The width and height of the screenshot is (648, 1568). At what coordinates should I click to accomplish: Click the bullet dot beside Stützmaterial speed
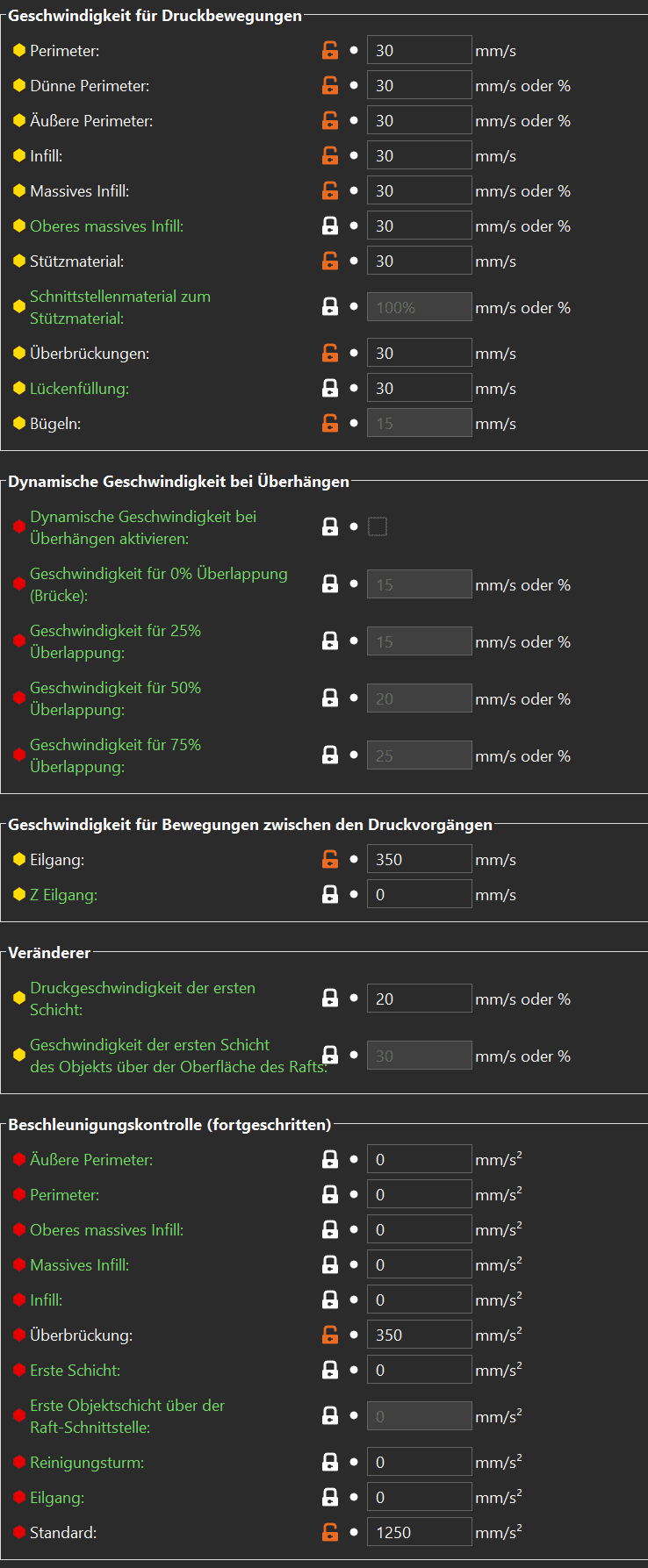click(x=354, y=261)
